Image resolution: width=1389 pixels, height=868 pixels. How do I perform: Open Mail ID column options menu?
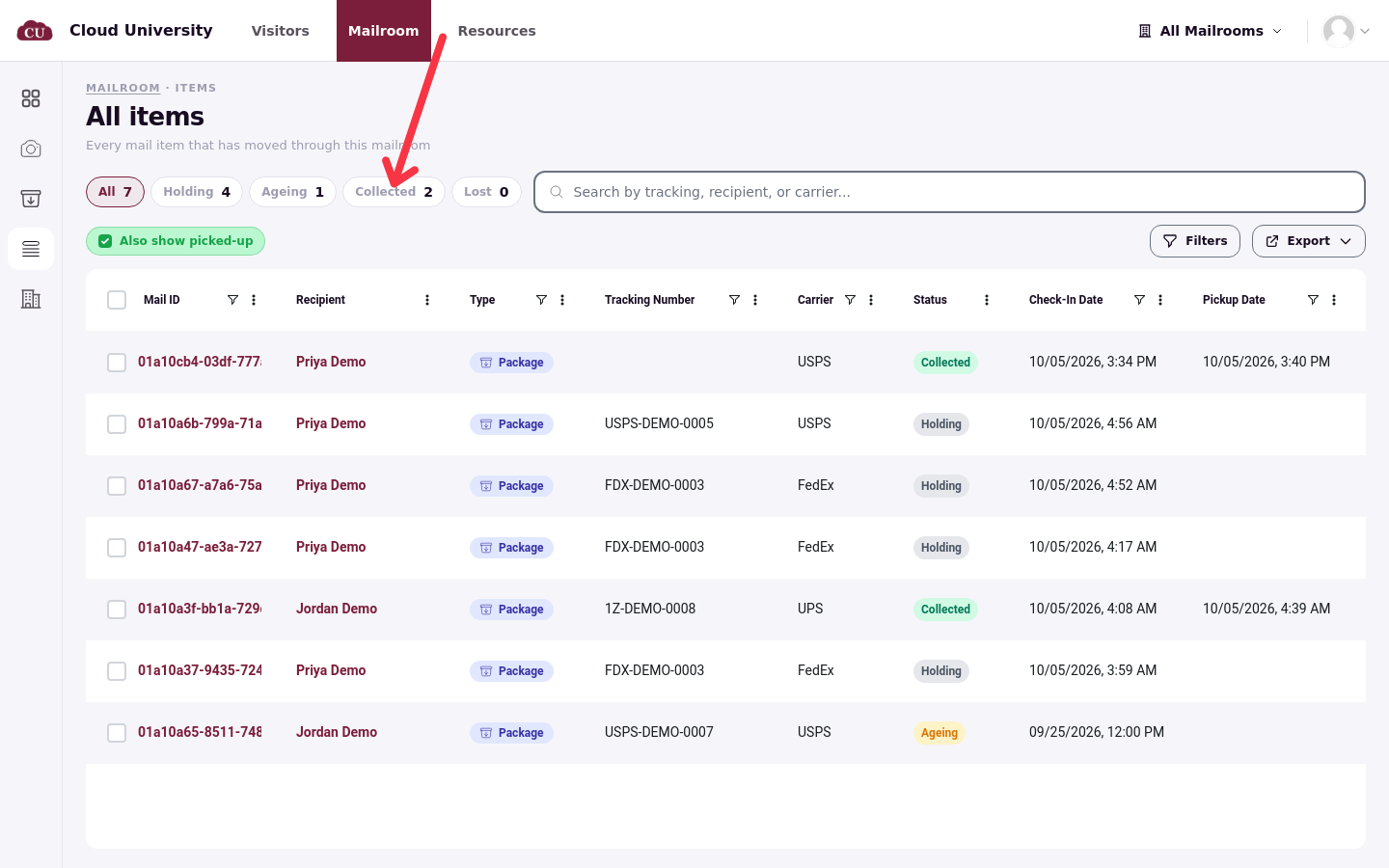[254, 300]
